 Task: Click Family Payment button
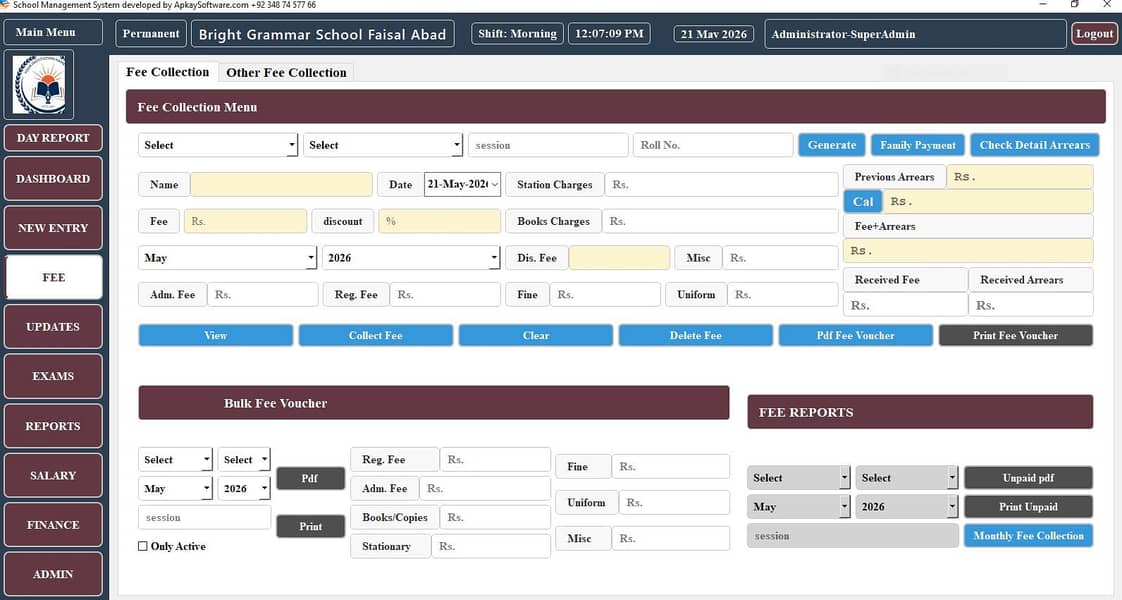point(917,145)
